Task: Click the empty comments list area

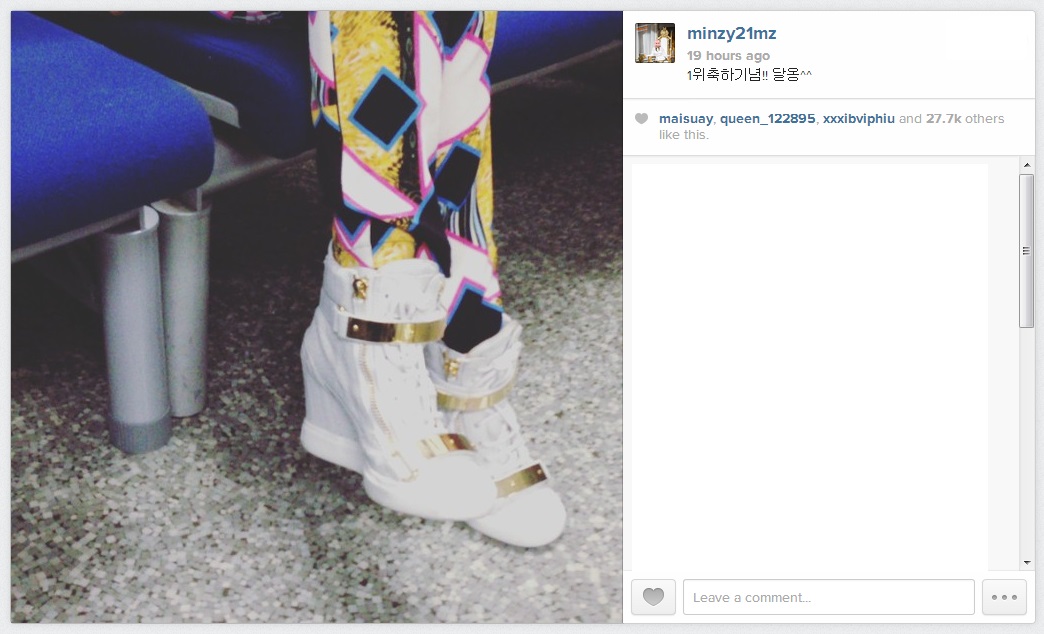Action: 809,366
